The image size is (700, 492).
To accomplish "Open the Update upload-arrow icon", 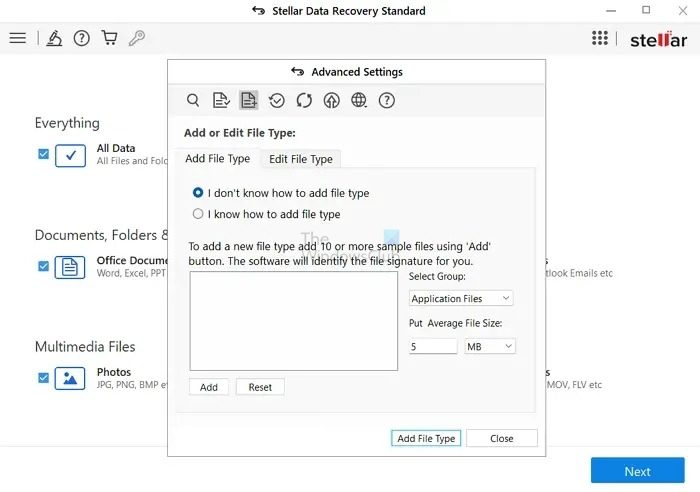I will tap(331, 100).
